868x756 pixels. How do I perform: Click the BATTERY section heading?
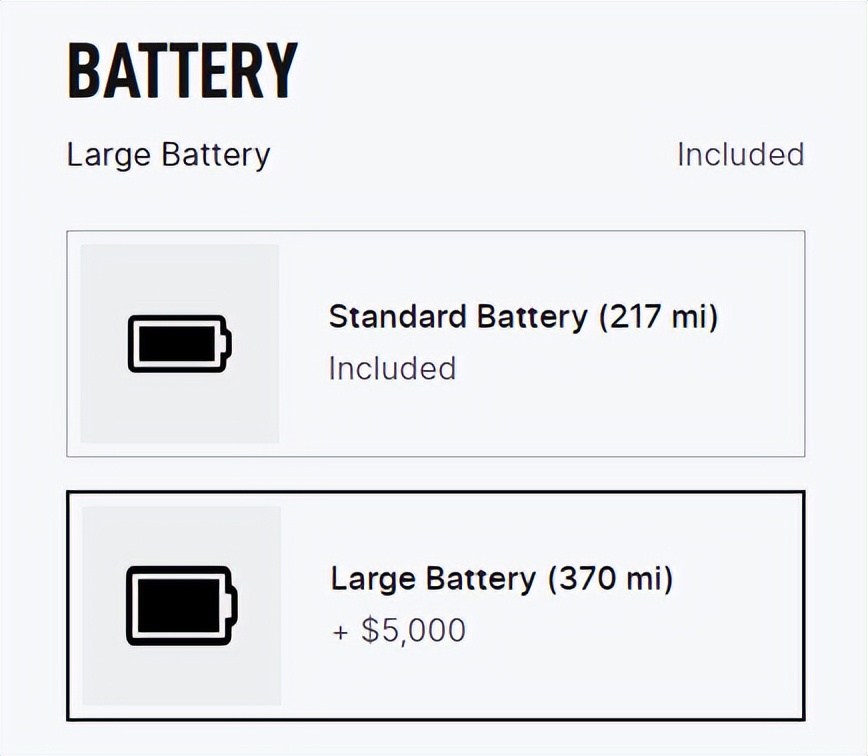click(x=182, y=71)
